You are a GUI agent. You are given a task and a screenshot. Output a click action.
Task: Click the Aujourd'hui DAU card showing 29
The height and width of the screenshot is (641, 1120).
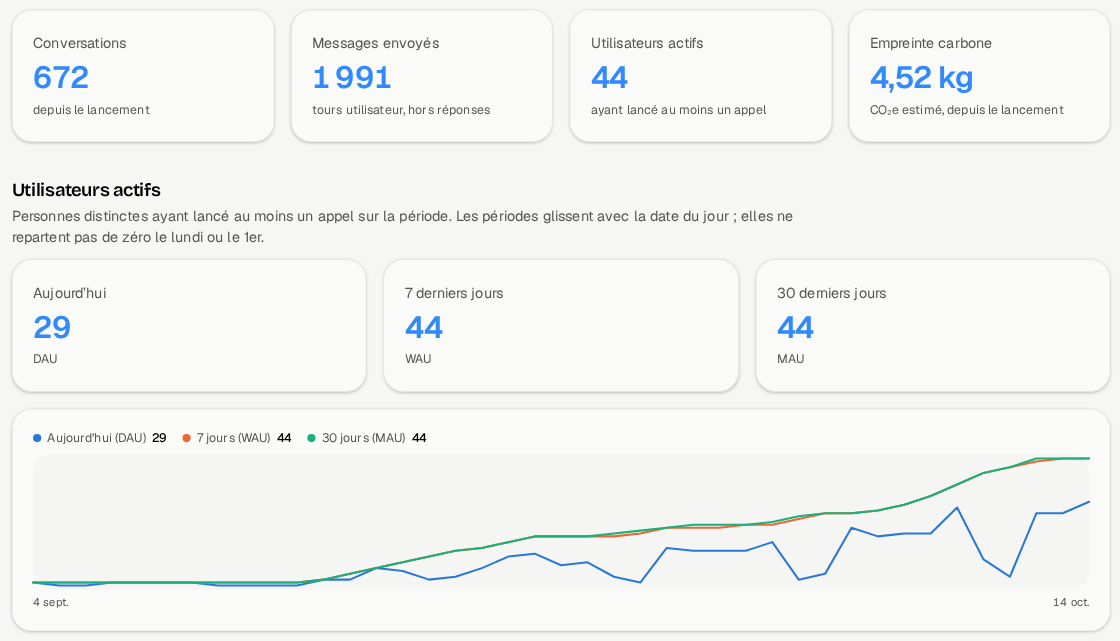click(189, 326)
